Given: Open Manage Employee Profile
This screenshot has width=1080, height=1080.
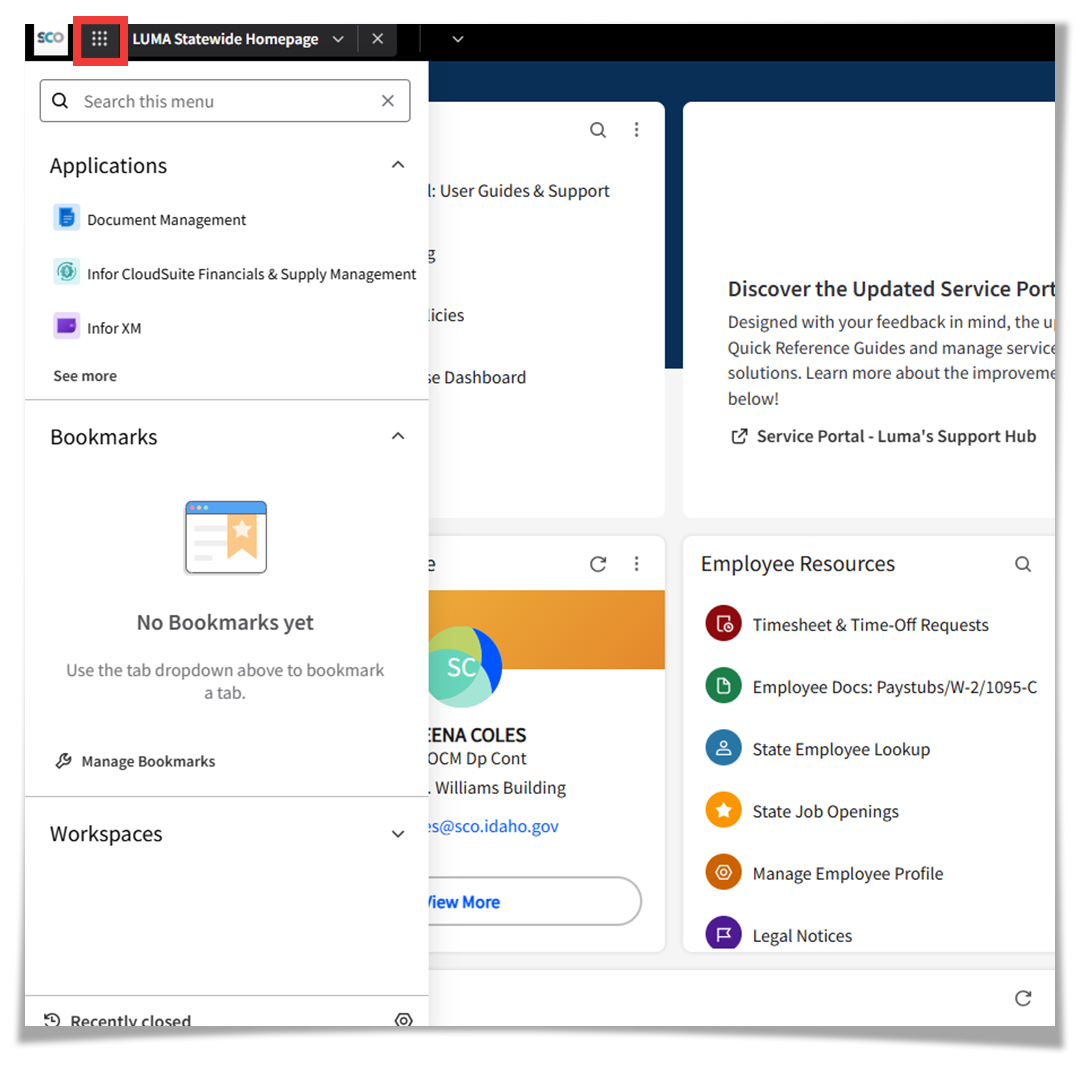Looking at the screenshot, I should click(x=848, y=873).
